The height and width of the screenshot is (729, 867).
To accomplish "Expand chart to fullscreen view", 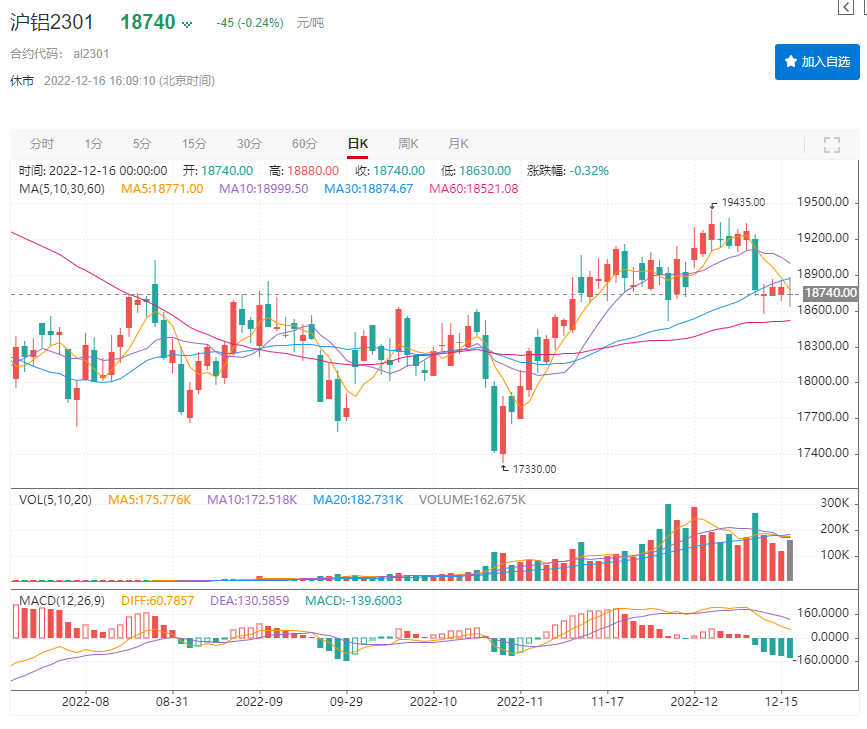I will click(831, 144).
